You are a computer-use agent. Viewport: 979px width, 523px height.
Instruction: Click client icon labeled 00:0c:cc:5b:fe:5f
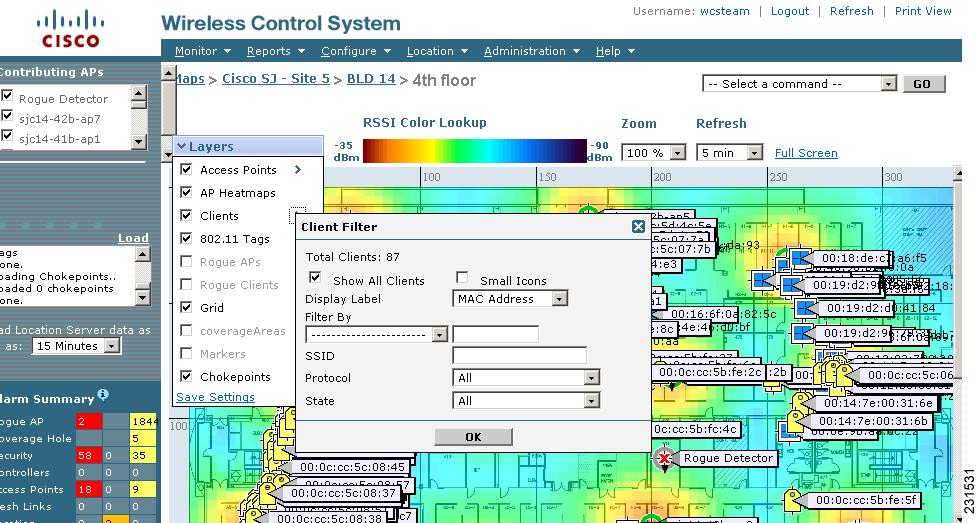pos(792,499)
